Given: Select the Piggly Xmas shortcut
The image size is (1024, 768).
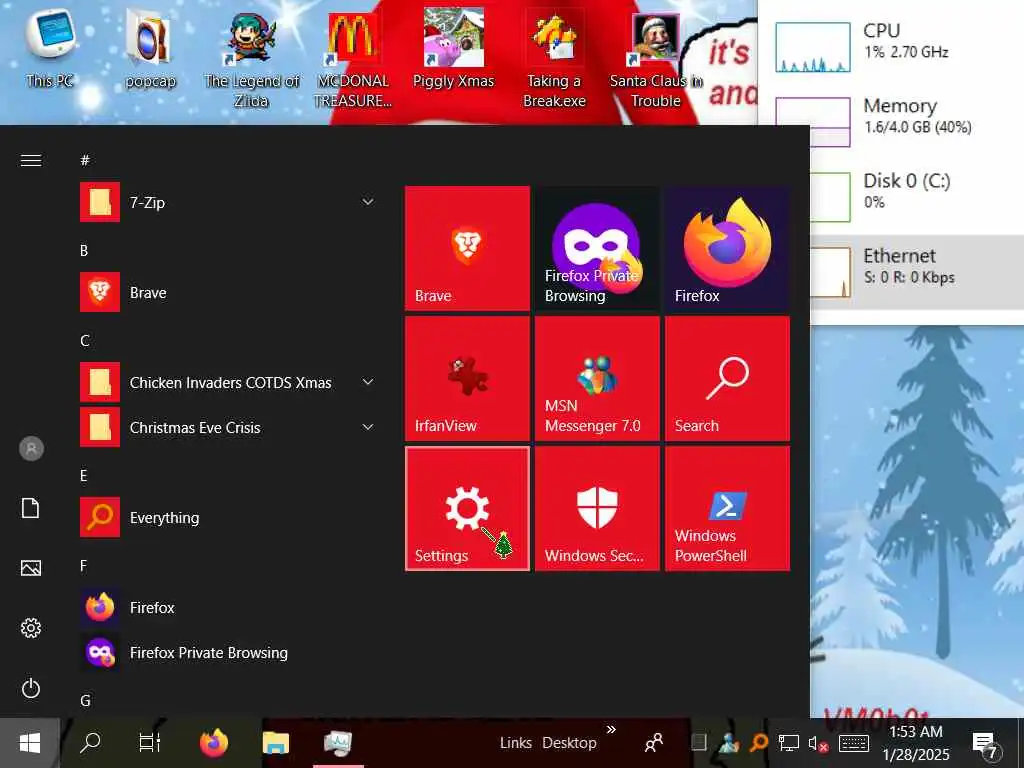Looking at the screenshot, I should [x=453, y=49].
